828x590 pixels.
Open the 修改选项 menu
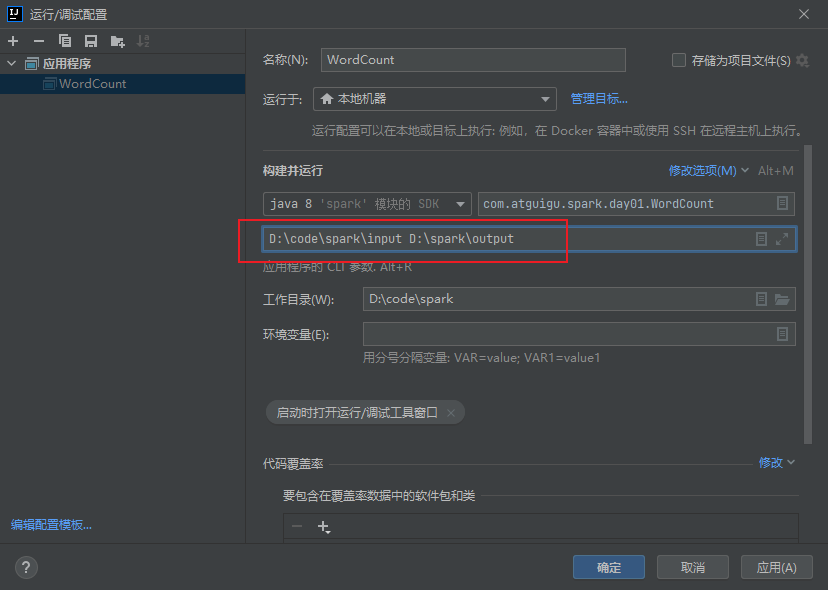[708, 171]
